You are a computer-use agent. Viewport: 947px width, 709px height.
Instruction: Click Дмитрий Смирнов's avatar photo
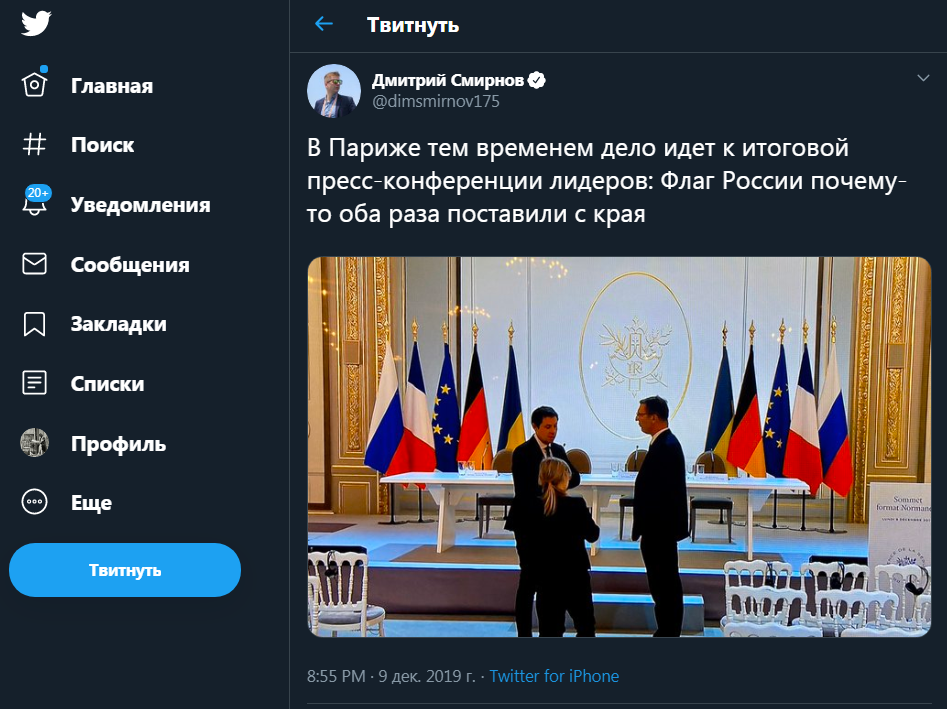click(334, 90)
